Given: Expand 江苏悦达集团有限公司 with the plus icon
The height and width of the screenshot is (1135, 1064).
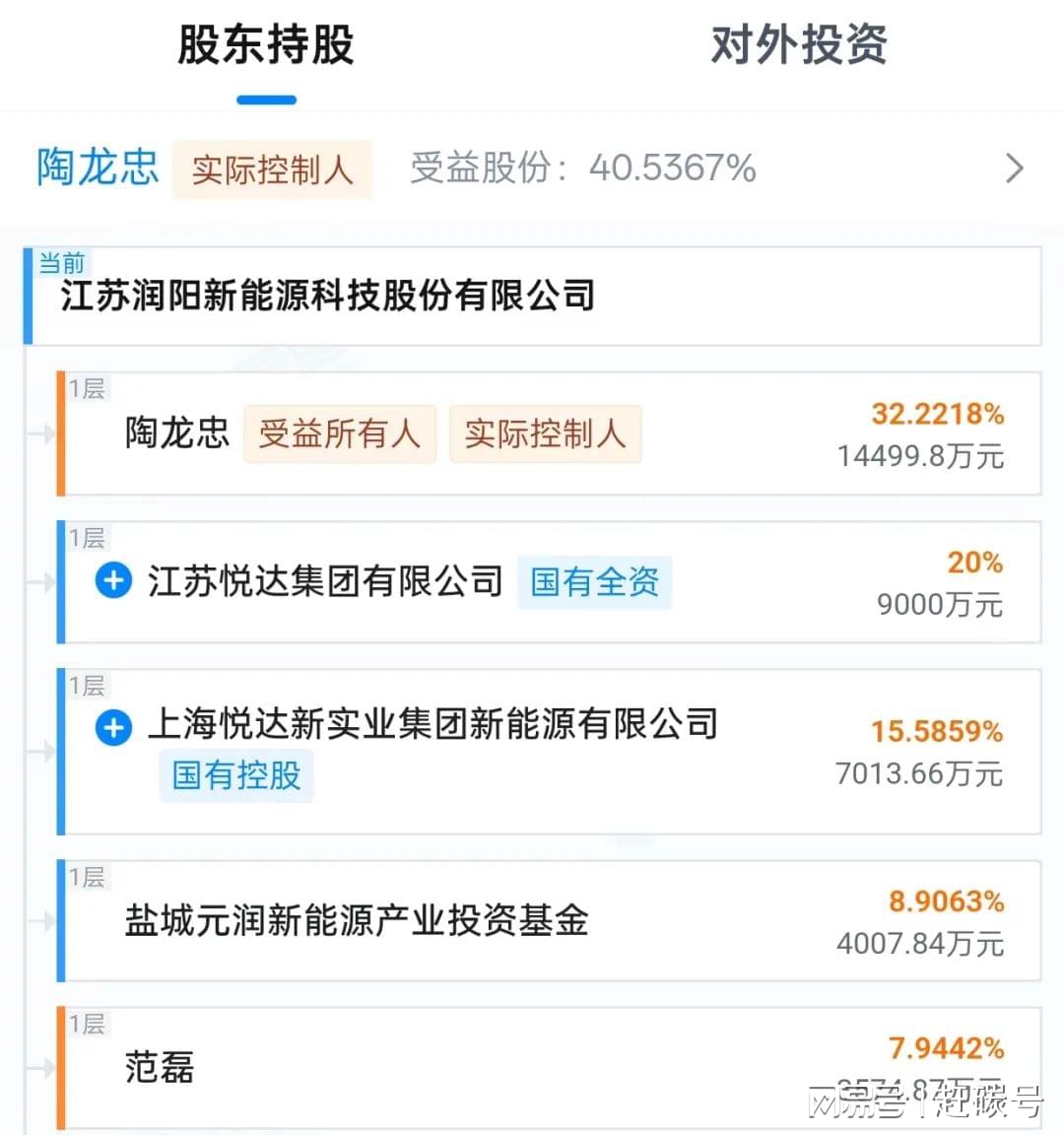Looking at the screenshot, I should tap(113, 580).
